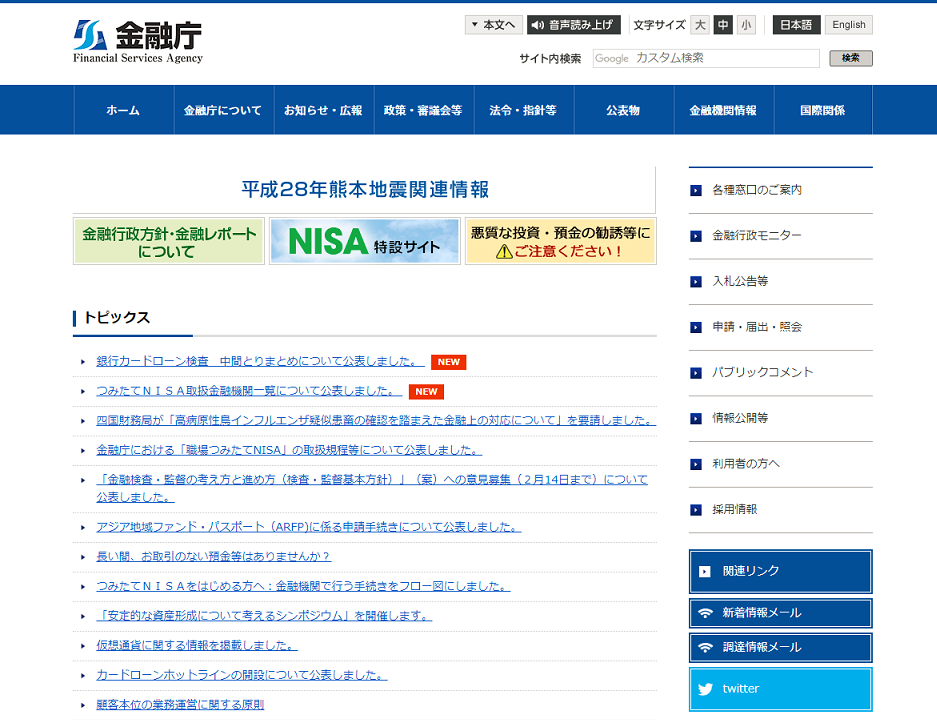This screenshot has height=720, width=937.
Task: Open the 顧客本位の業務運営に関する原則 topic
Action: point(180,705)
